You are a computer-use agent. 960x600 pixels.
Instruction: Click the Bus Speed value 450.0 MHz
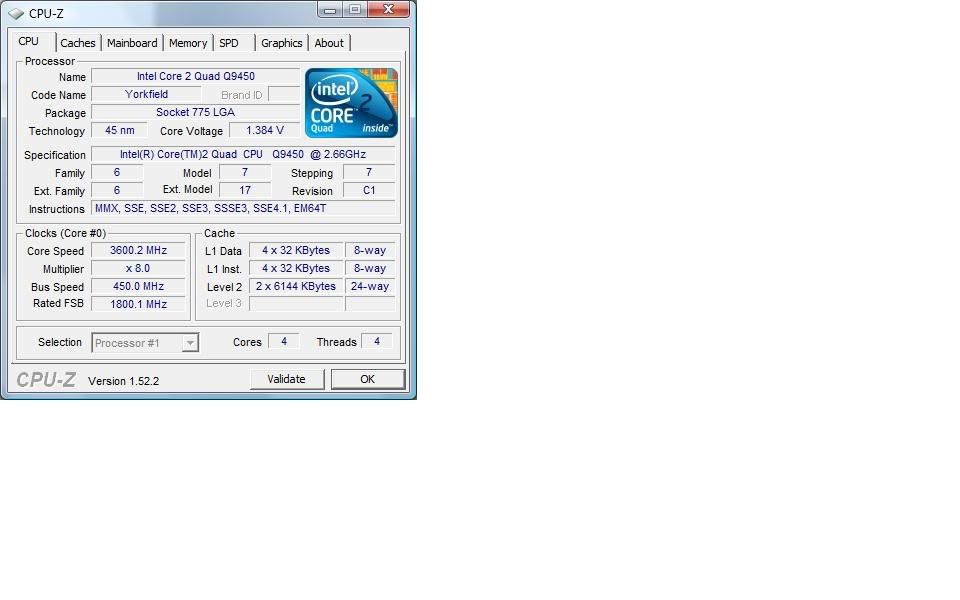point(138,286)
